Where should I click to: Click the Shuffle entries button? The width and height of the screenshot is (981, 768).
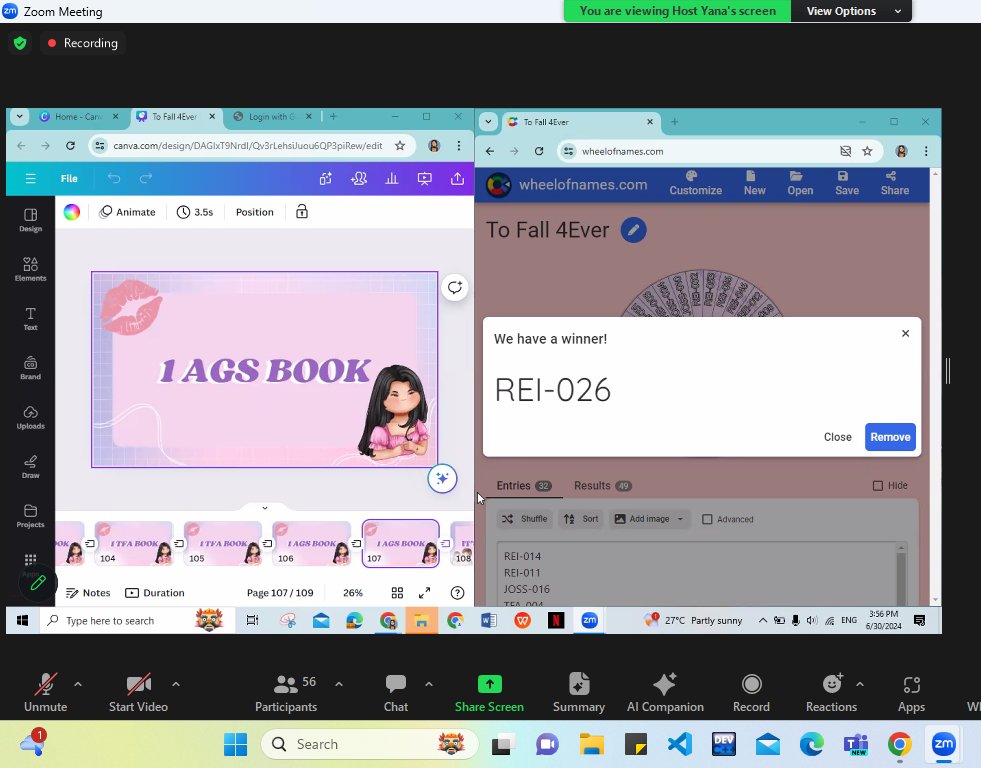[x=525, y=519]
